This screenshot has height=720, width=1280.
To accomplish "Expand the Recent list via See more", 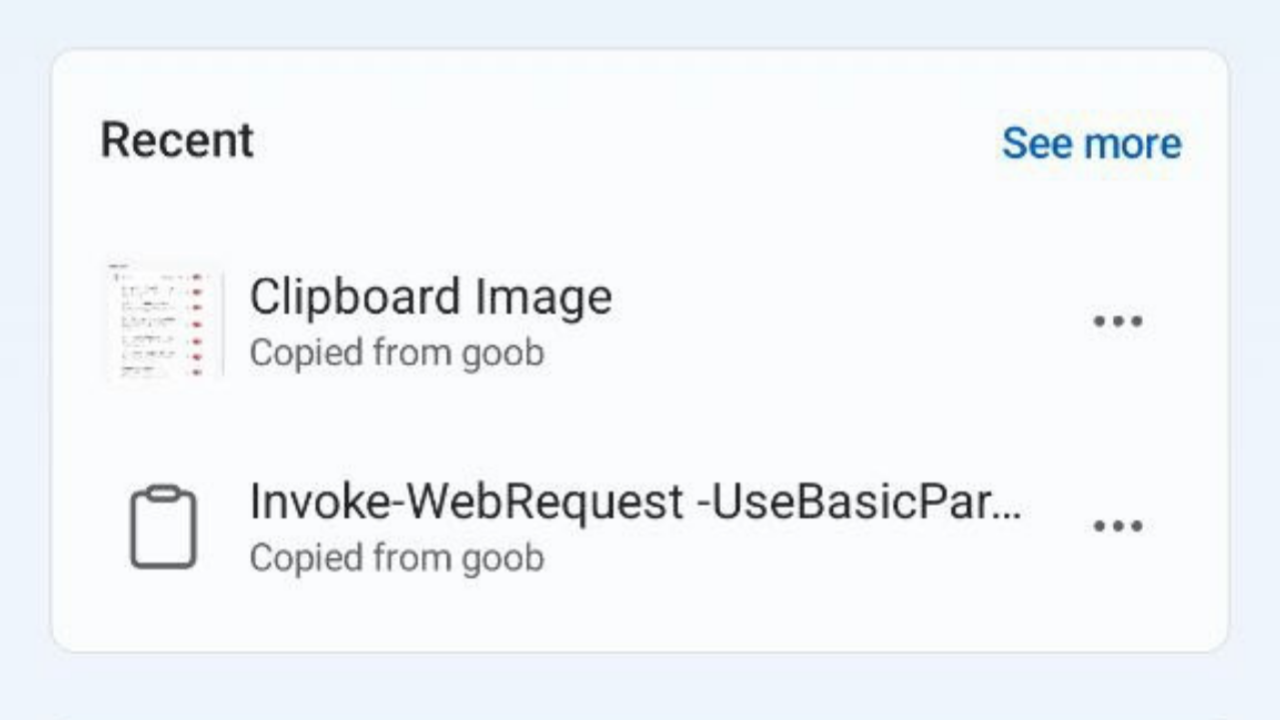I will [x=1091, y=143].
